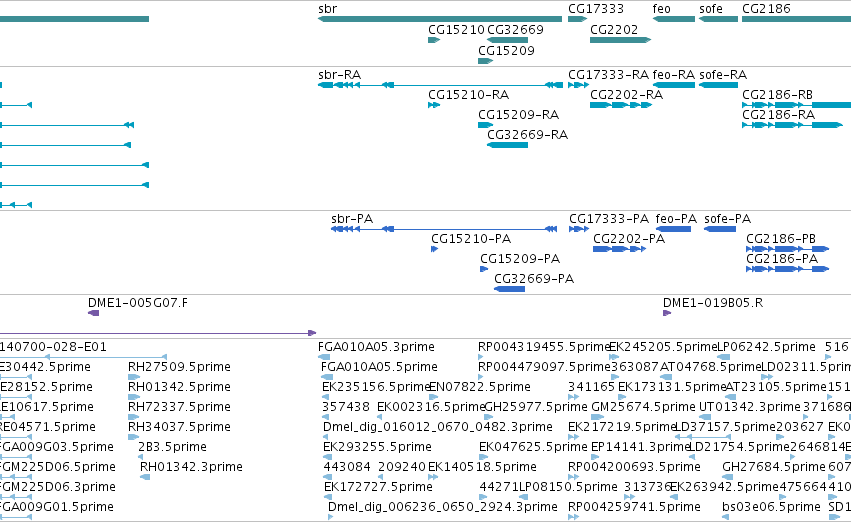Select the sbr-RA transcript label
The height and width of the screenshot is (522, 851).
pyautogui.click(x=340, y=75)
